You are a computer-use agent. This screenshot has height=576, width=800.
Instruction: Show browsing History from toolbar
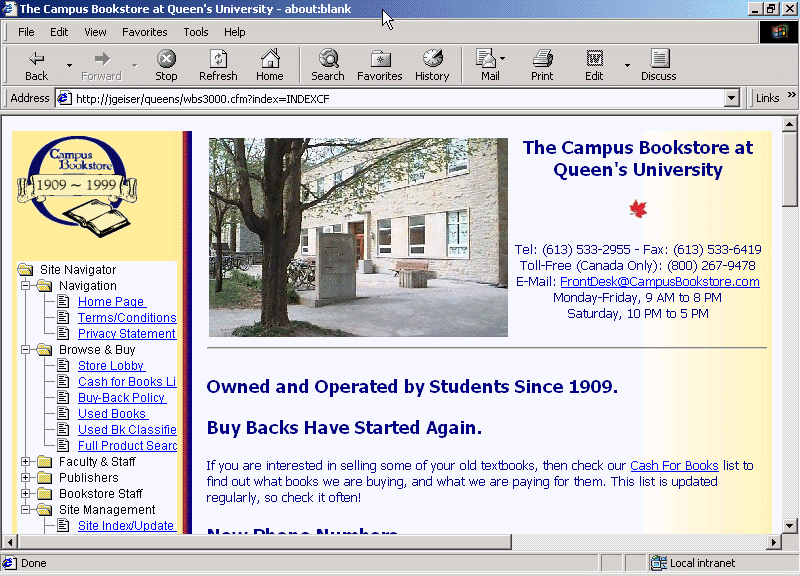(x=432, y=66)
